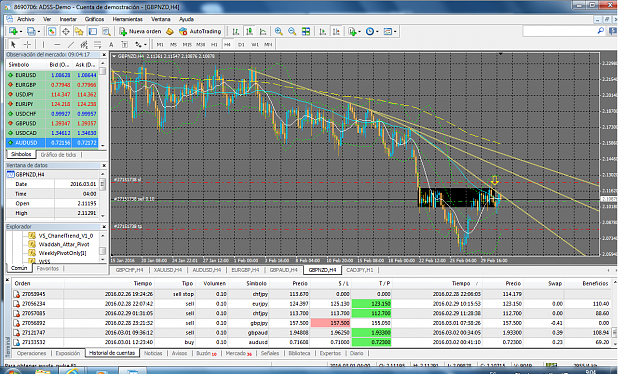
Task: Open the community chat icon beside search
Action: (x=613, y=31)
